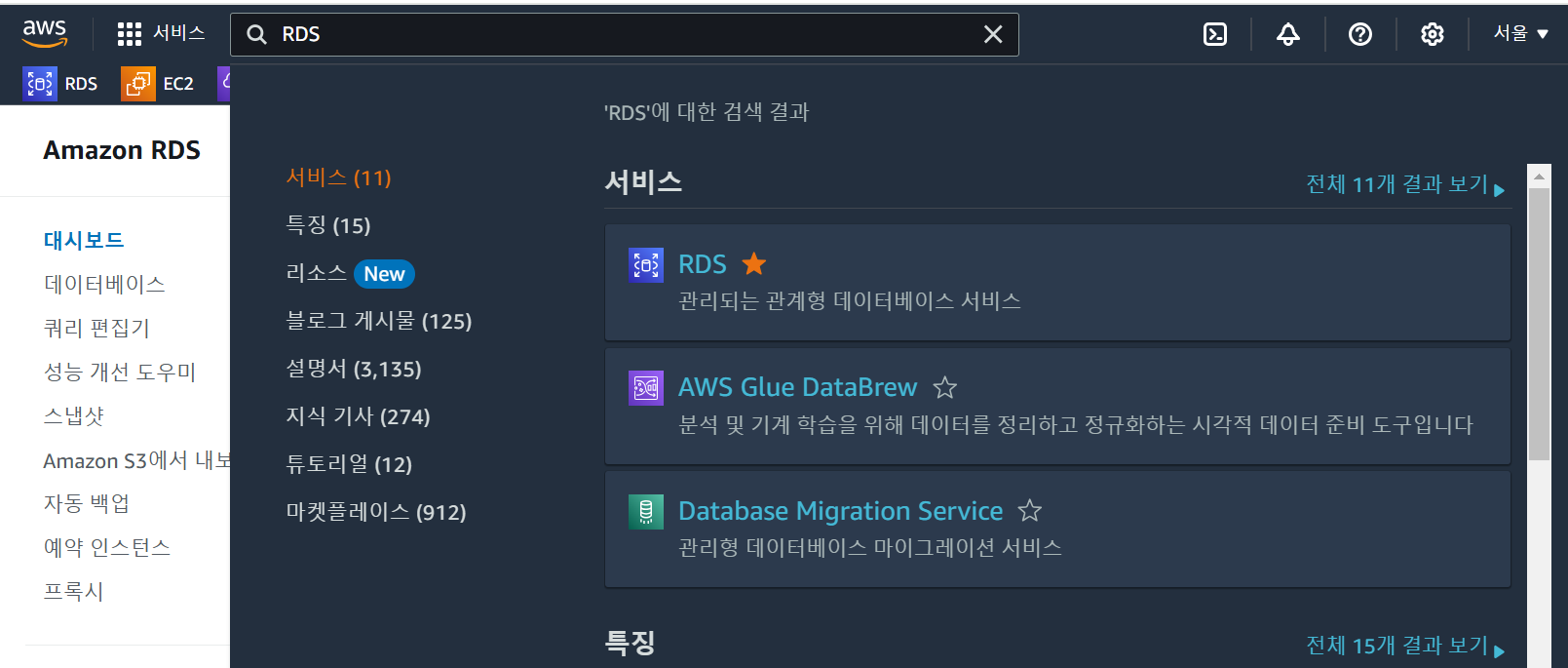
Task: Open the settings gear icon
Action: point(1433,34)
